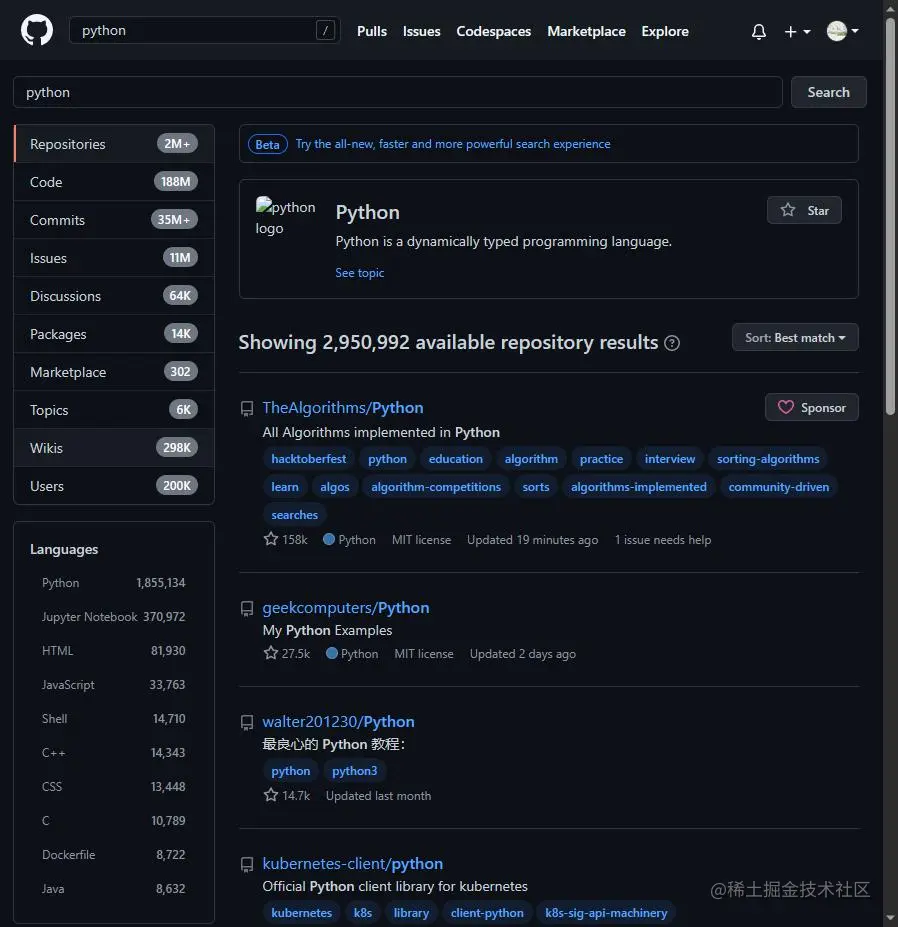898x927 pixels.
Task: Open the plus create-new dropdown
Action: point(797,31)
